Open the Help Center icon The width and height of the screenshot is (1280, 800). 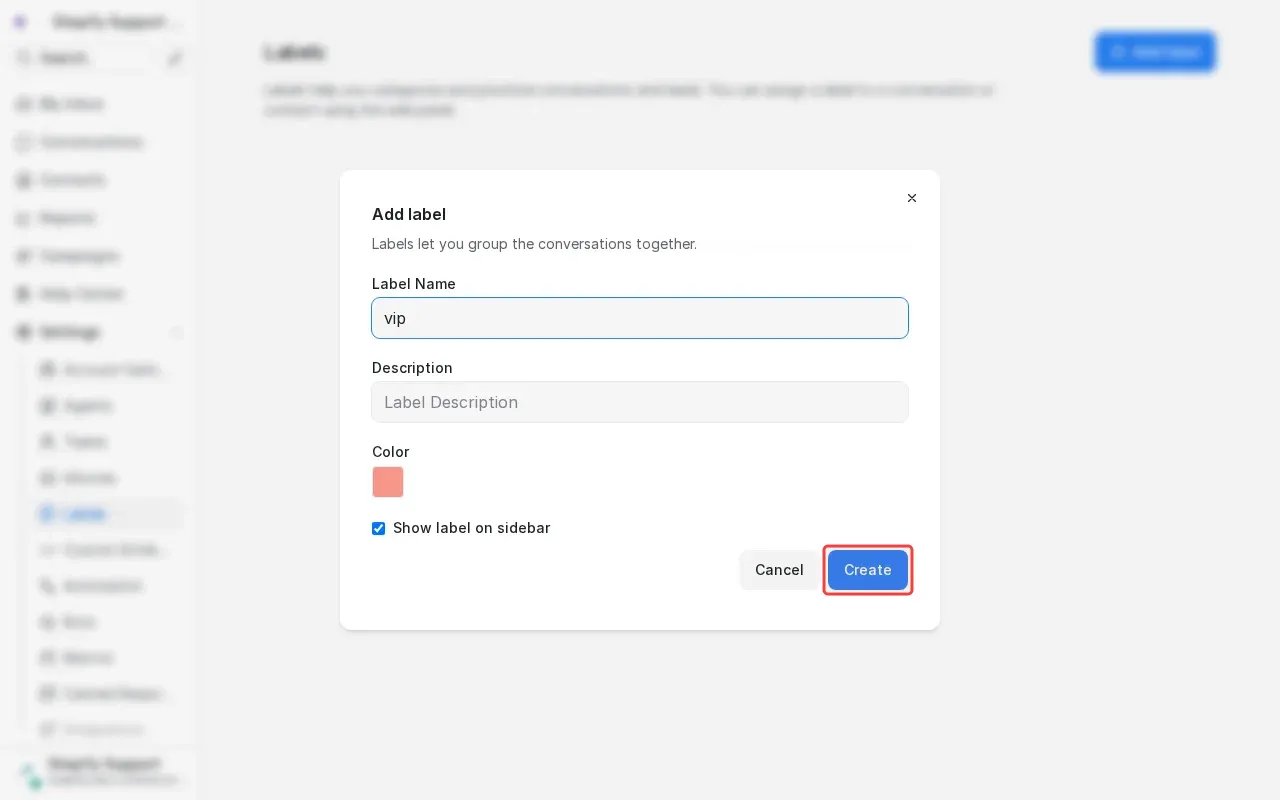tap(24, 294)
